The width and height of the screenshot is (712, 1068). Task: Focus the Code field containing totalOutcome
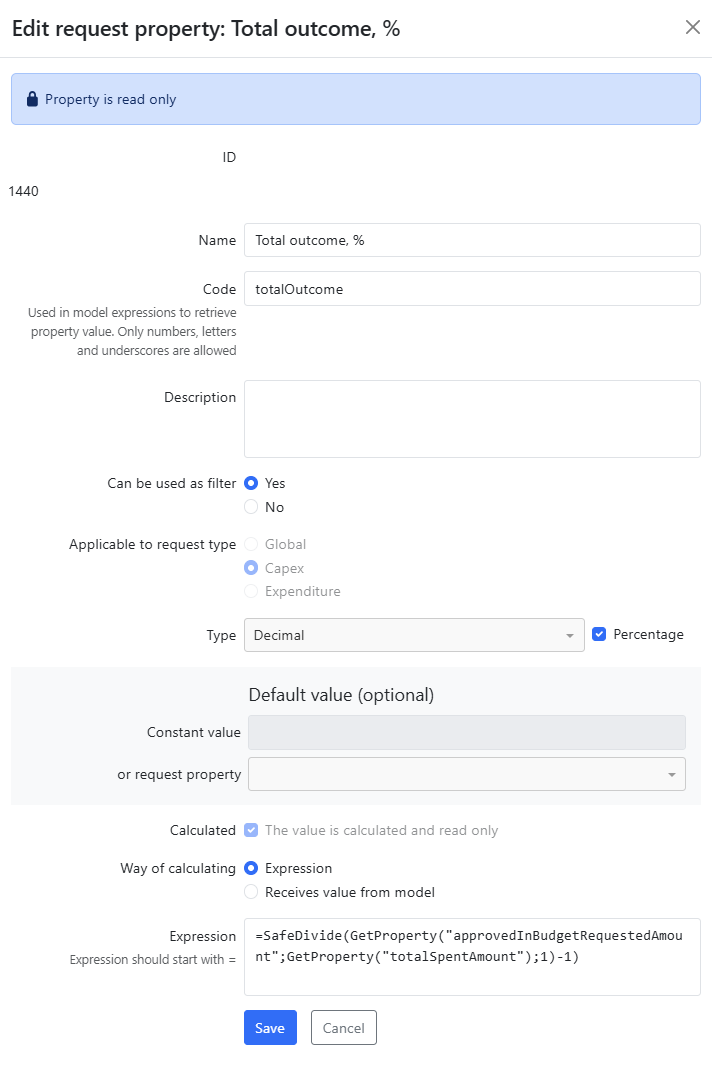point(472,289)
